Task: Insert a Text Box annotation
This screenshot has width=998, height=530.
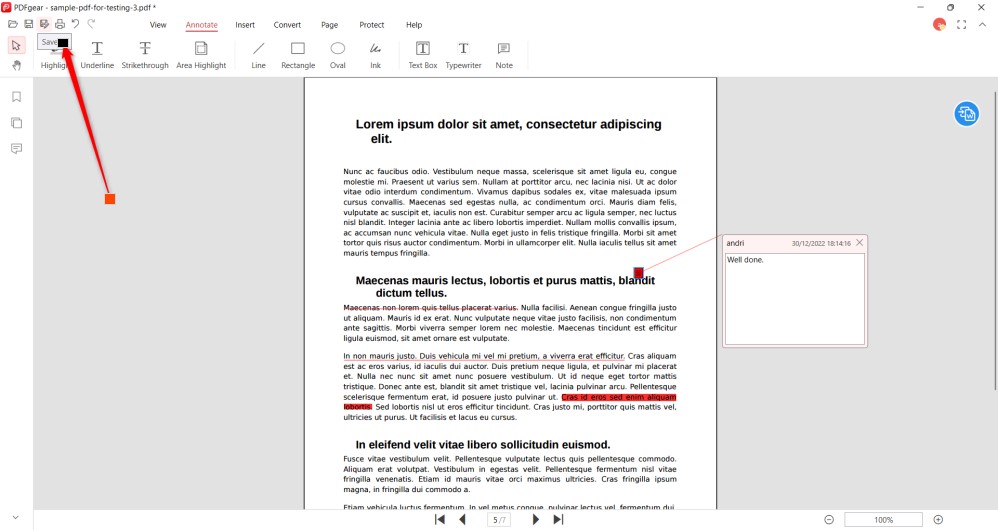Action: pos(423,55)
